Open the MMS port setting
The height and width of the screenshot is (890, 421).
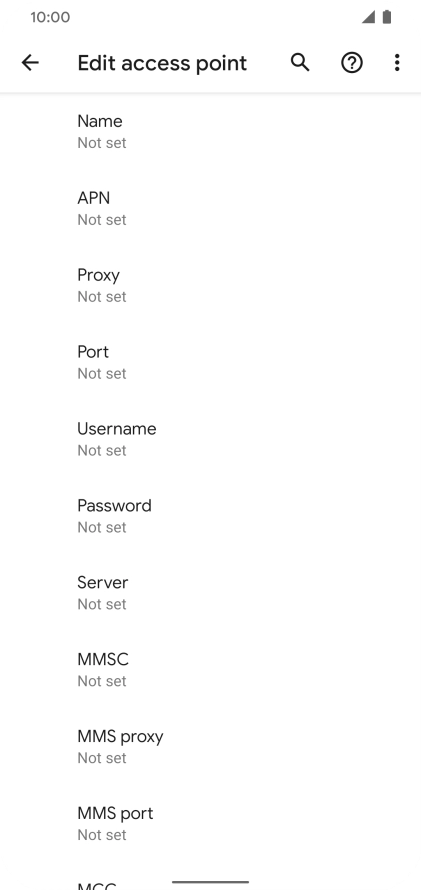210,824
